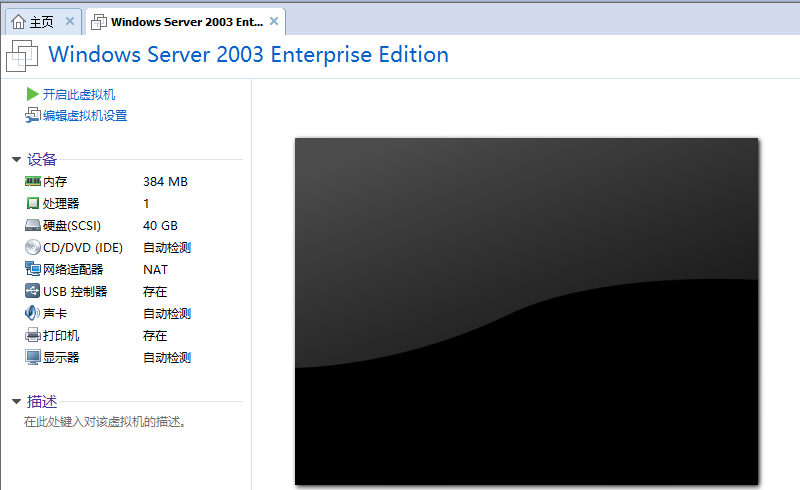Click the 384 MB memory value

165,182
